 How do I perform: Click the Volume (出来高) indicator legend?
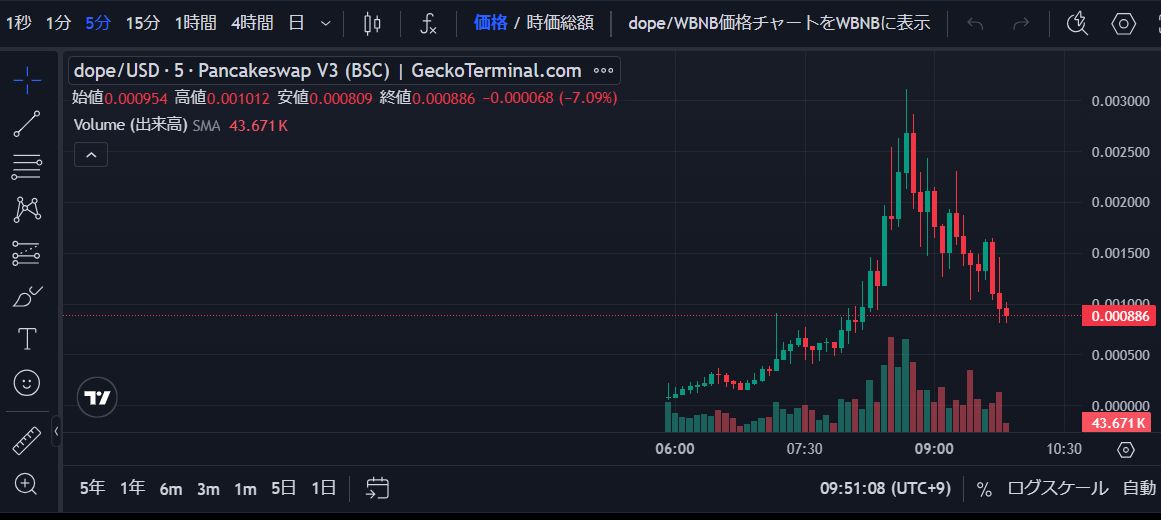click(131, 125)
